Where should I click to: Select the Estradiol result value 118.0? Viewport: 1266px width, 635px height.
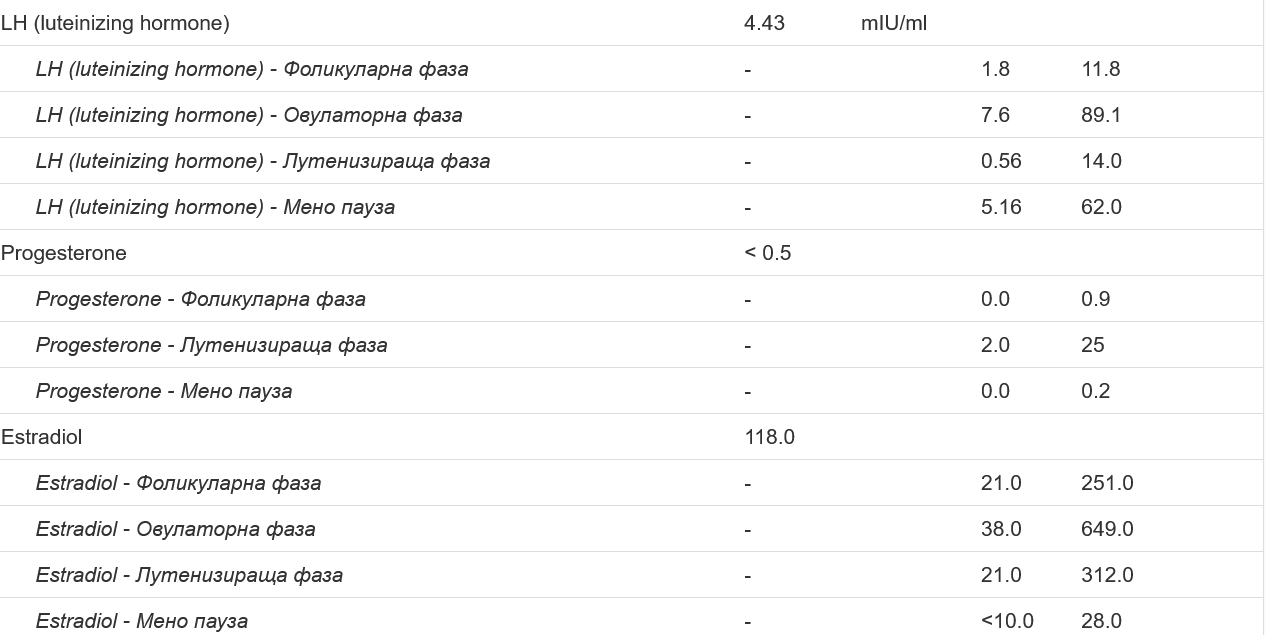click(x=770, y=437)
